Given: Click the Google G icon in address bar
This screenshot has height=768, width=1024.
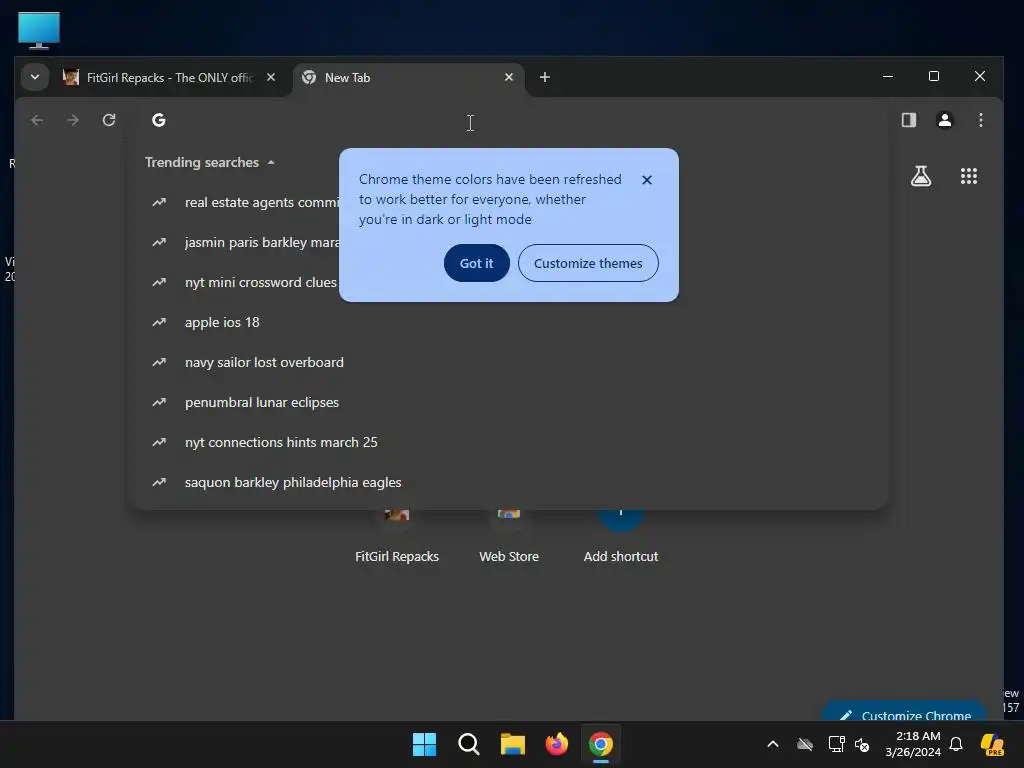Looking at the screenshot, I should point(159,120).
